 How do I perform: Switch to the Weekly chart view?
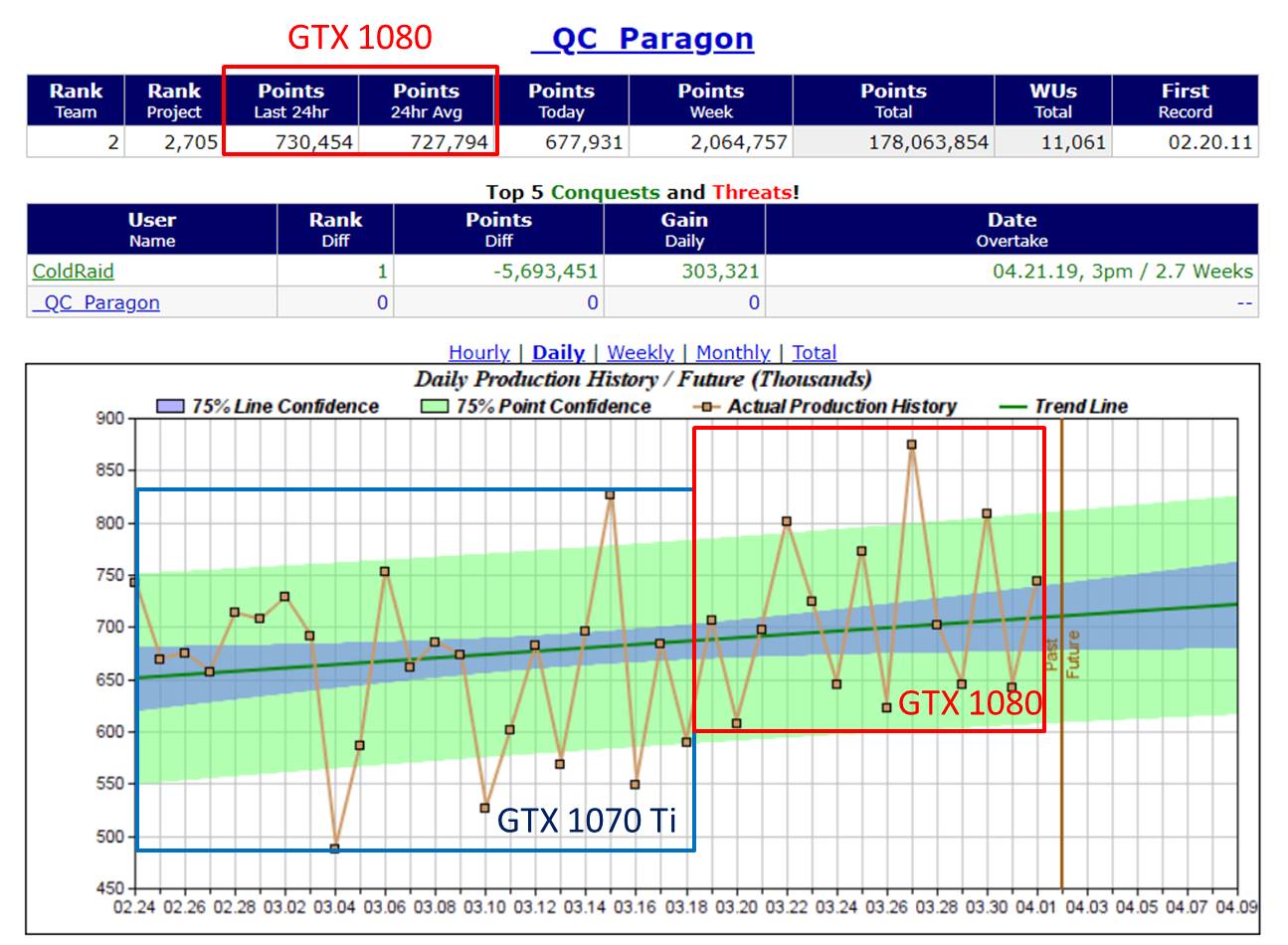640,352
